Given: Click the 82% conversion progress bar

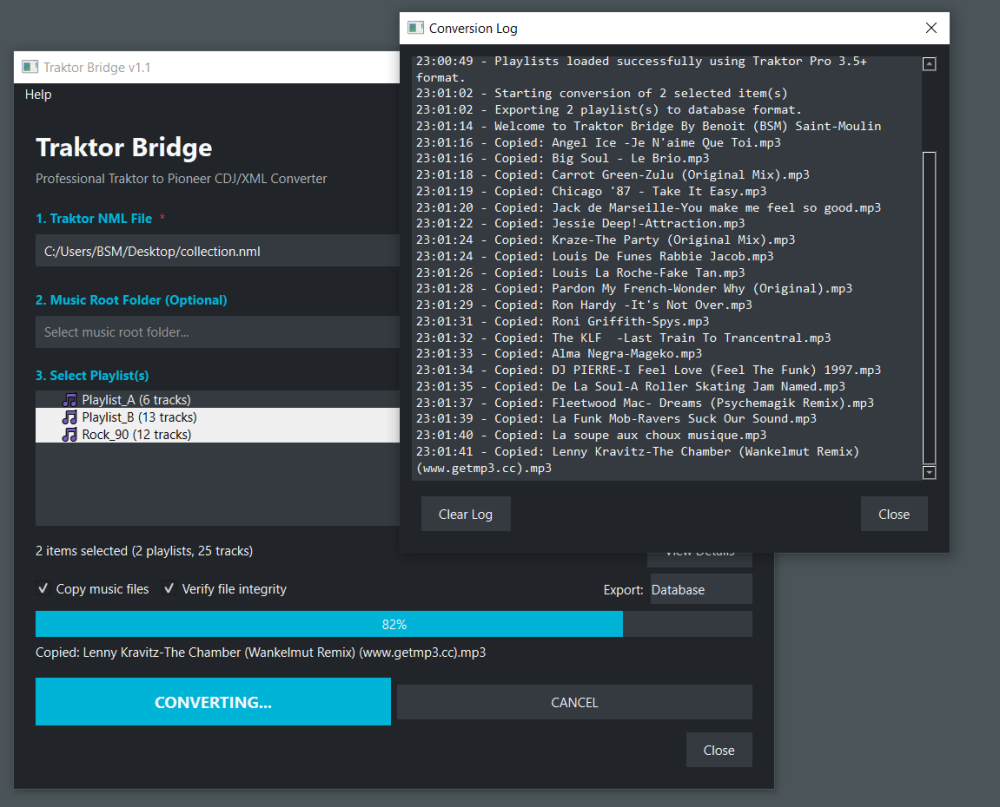Looking at the screenshot, I should [x=393, y=624].
